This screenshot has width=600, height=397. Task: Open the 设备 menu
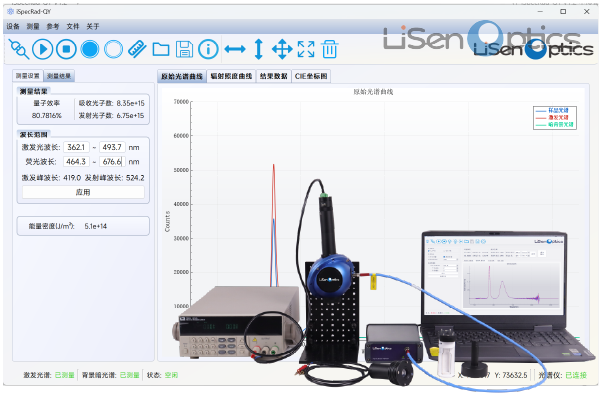(x=13, y=26)
